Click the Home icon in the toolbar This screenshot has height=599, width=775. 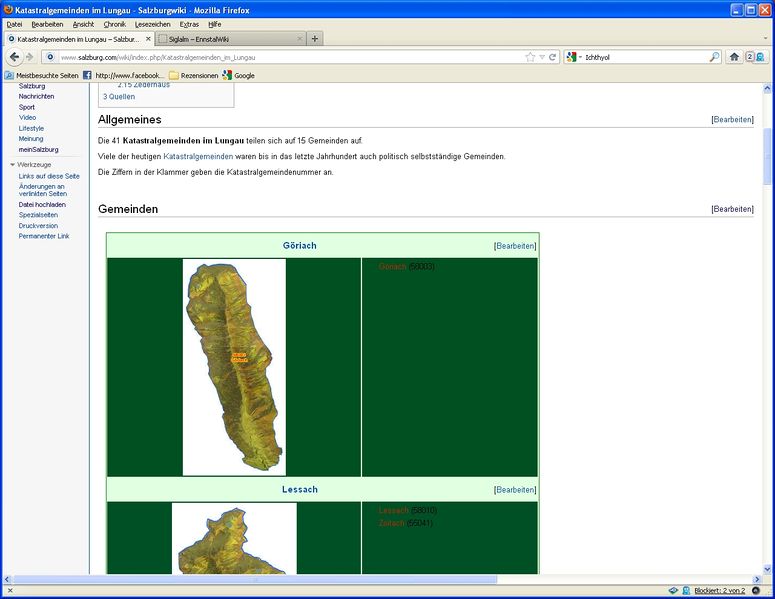coord(734,57)
